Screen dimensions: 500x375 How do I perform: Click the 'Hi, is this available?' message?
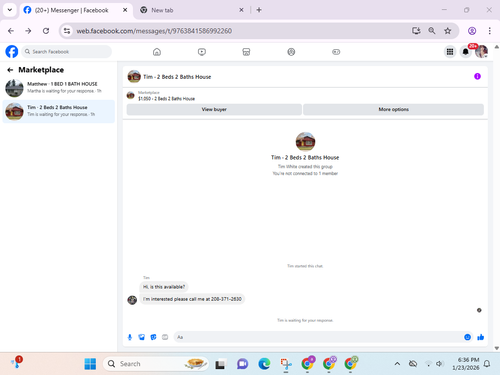164,287
